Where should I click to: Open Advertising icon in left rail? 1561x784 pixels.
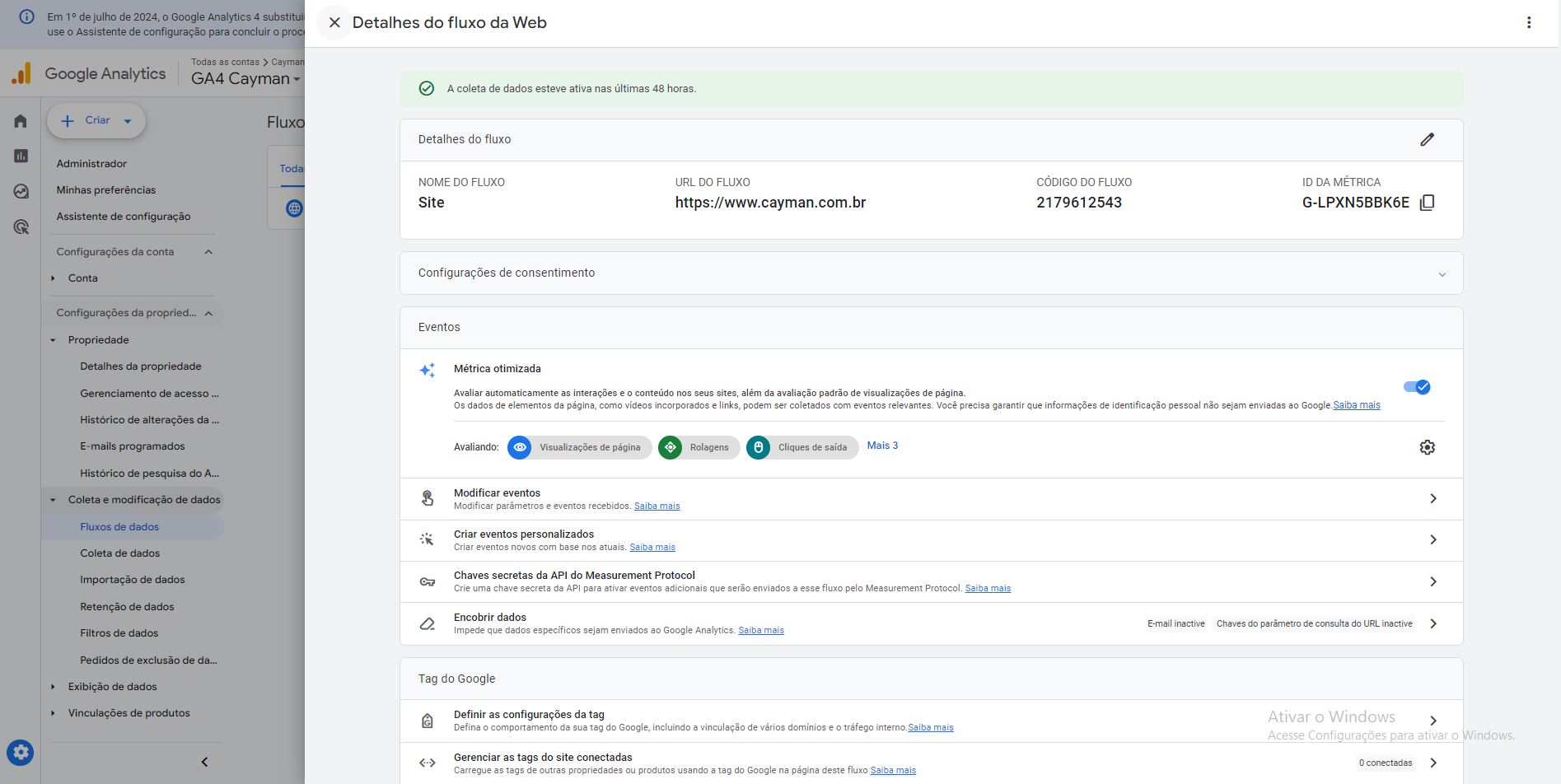(21, 226)
